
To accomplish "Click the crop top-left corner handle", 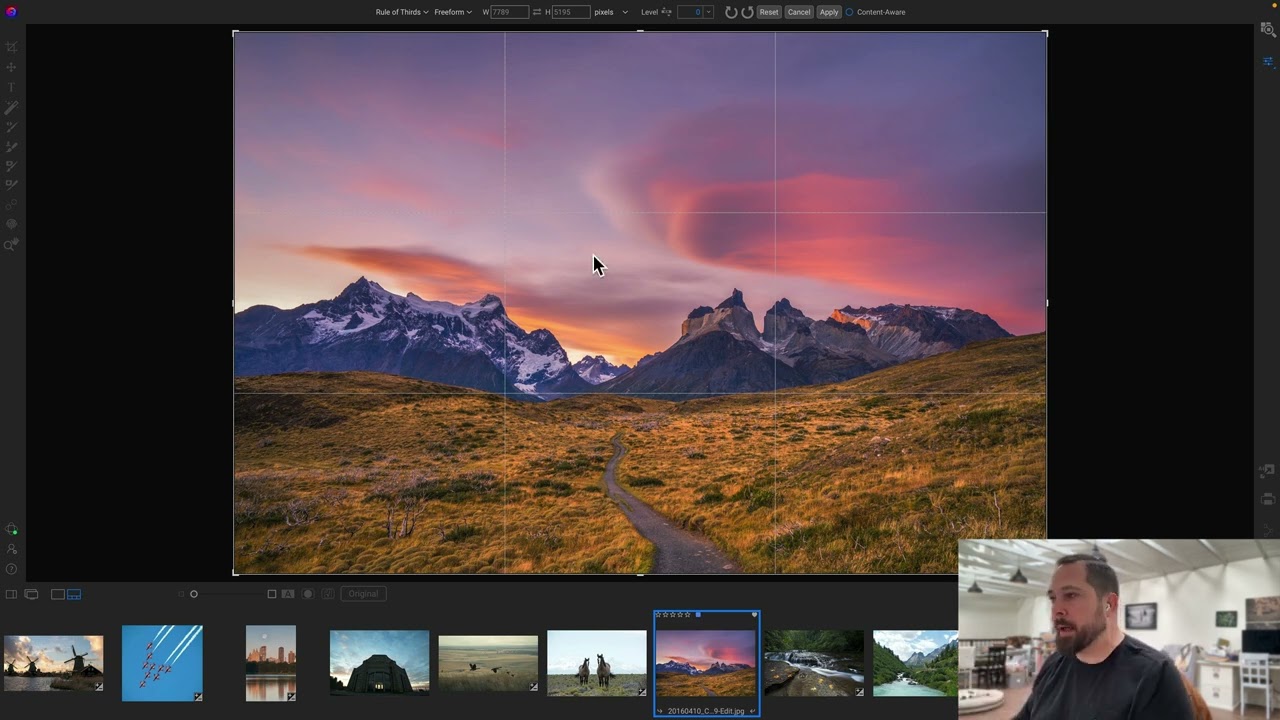I will tap(235, 33).
